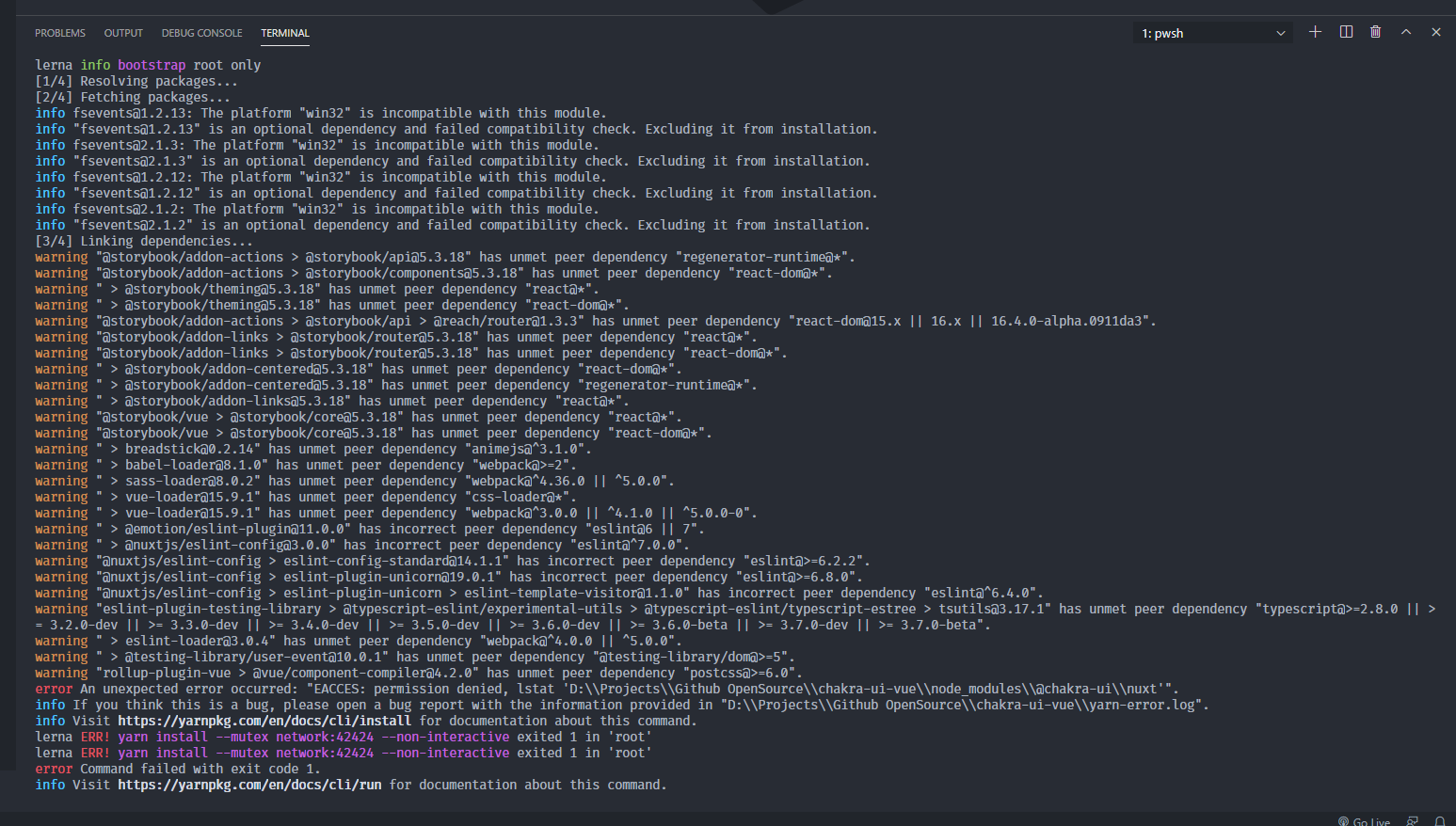View the OUTPUT tab
1456x826 pixels.
point(122,32)
